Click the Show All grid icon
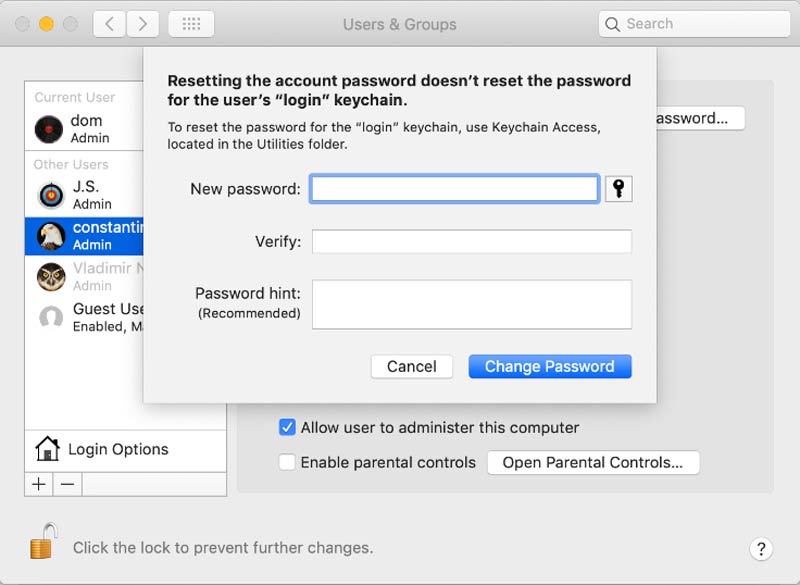The height and width of the screenshot is (585, 800). coord(191,23)
